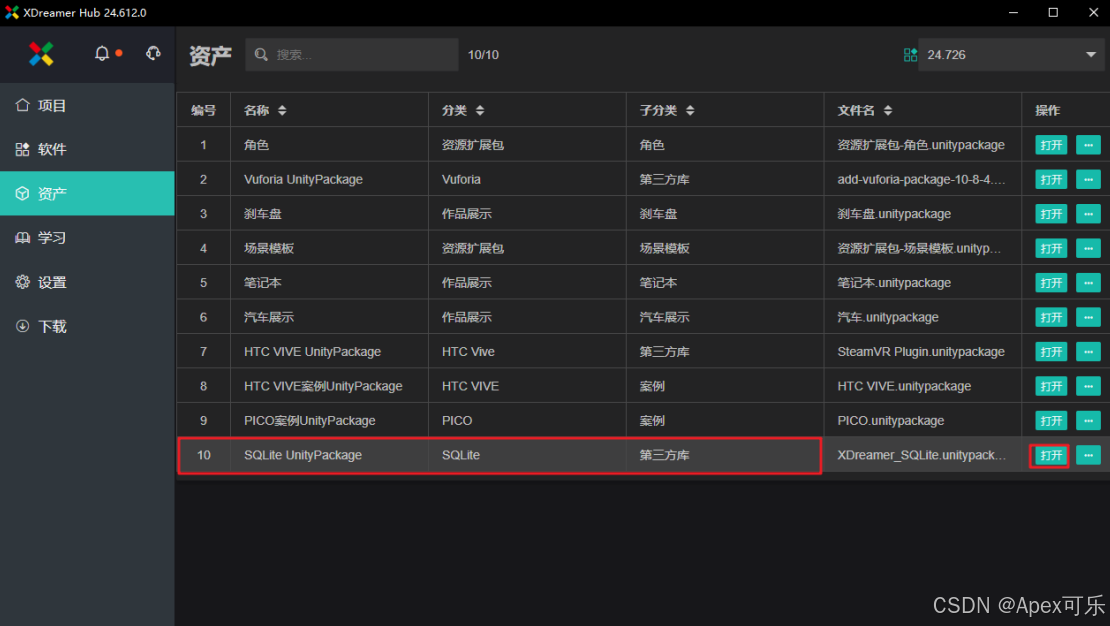Open the more options for 角色 row
The image size is (1110, 626).
(1088, 145)
